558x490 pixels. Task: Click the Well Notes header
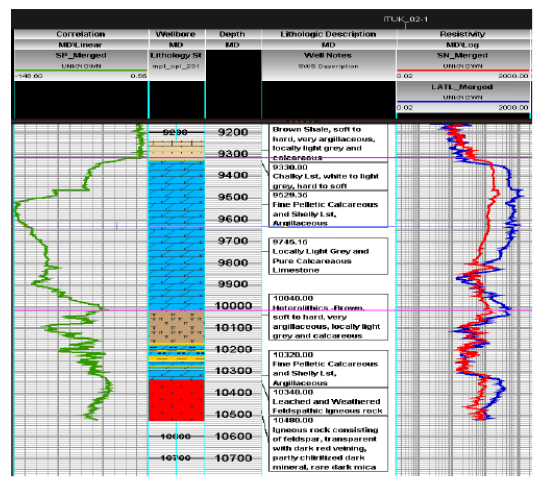[x=328, y=56]
